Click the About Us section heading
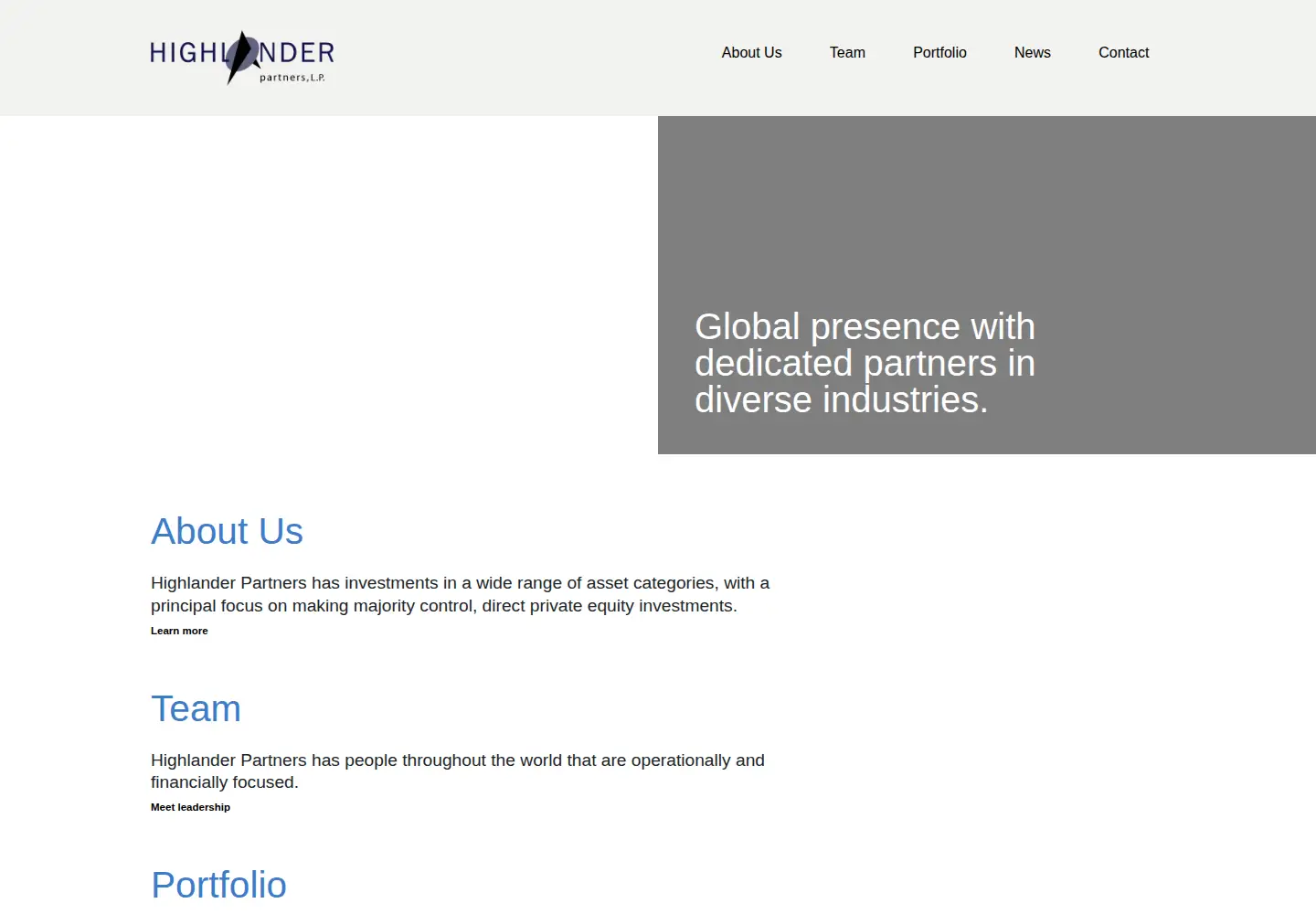Image resolution: width=1316 pixels, height=914 pixels. pos(227,531)
